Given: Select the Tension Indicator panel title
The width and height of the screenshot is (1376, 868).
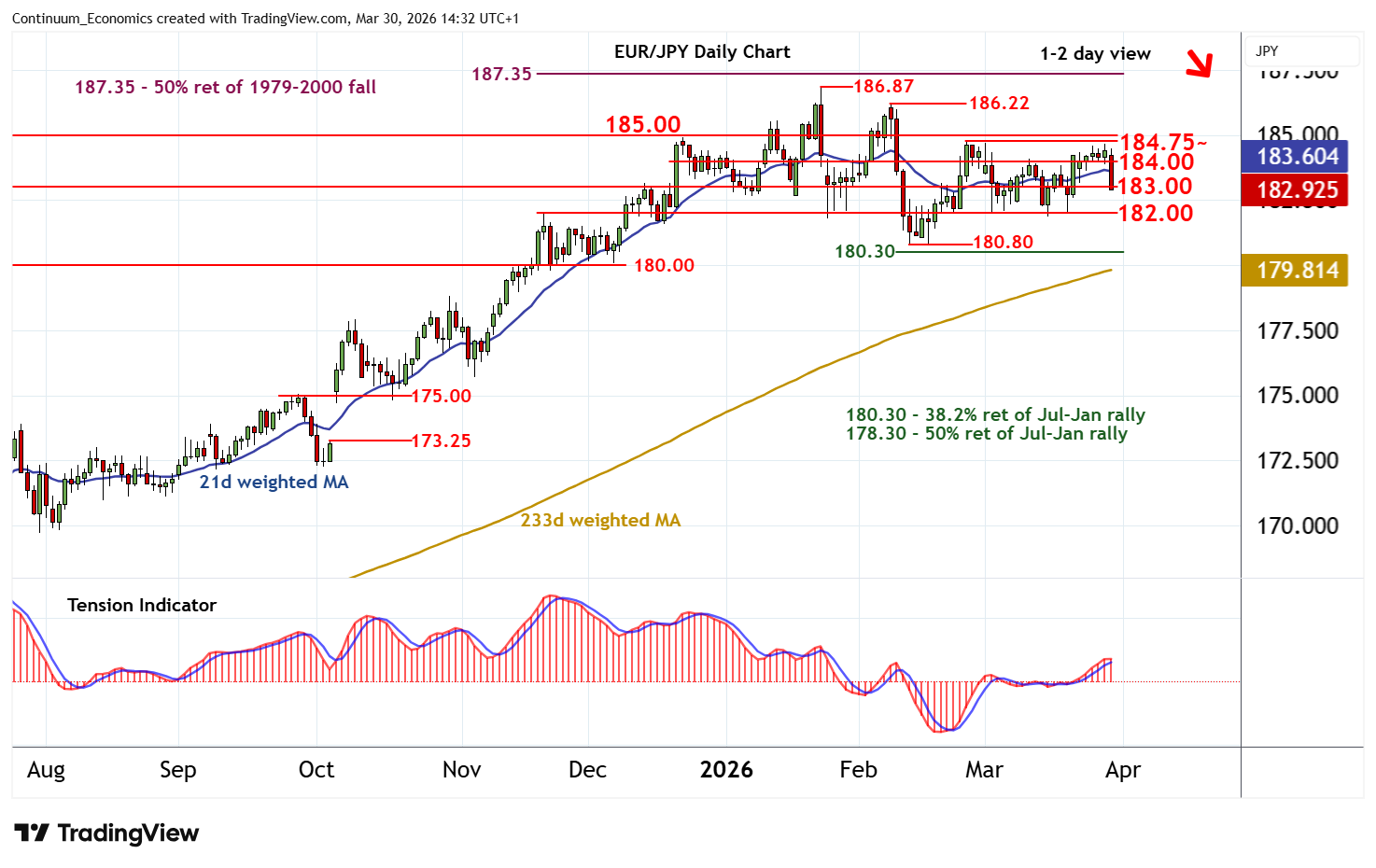Looking at the screenshot, I should point(142,606).
